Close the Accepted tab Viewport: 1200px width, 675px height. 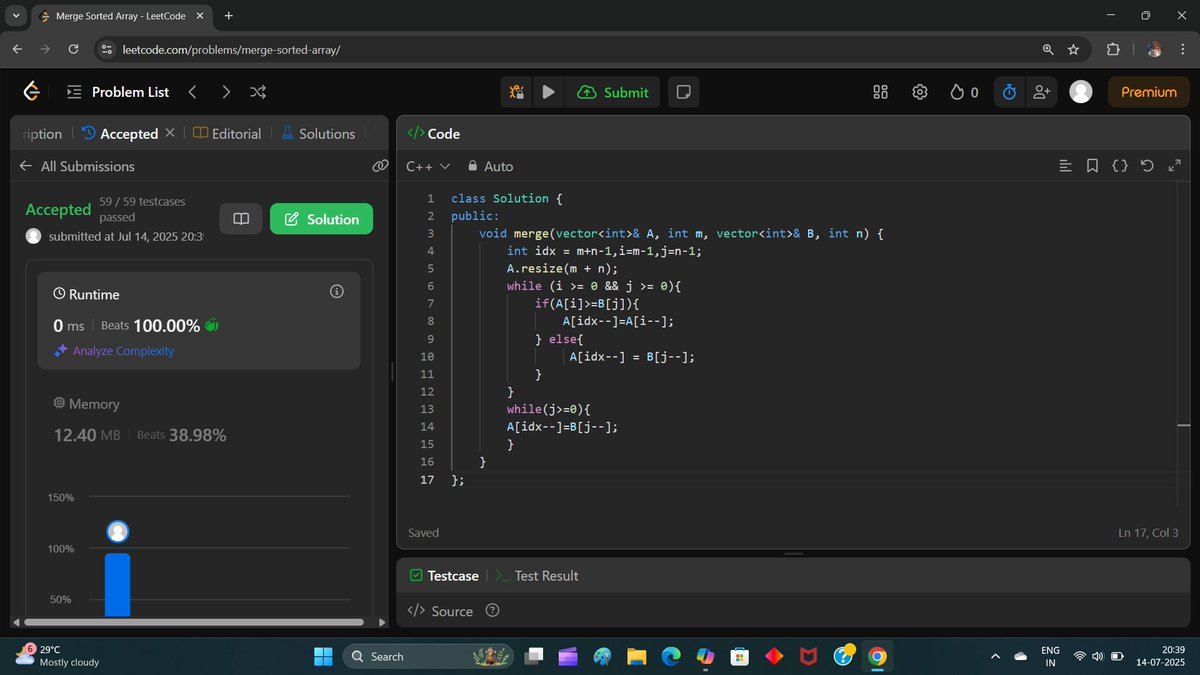coord(170,132)
